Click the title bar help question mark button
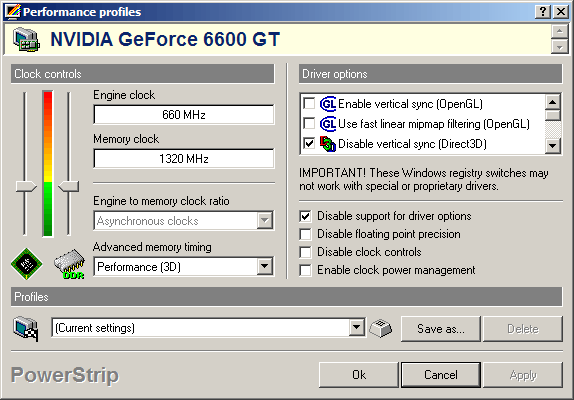Screen dimensions: 574x400 coord(543,12)
